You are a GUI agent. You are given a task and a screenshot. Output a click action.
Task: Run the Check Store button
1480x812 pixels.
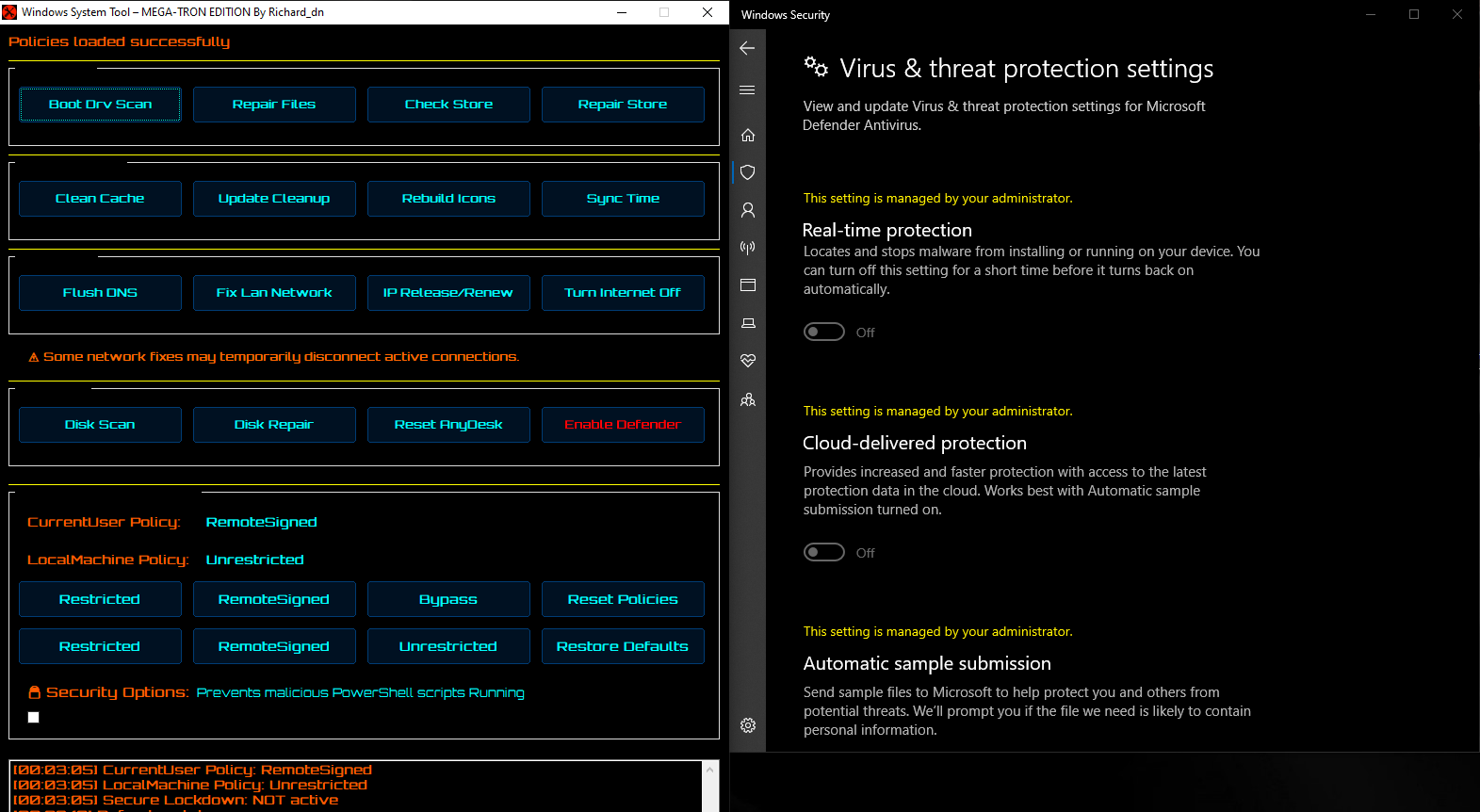pos(448,105)
